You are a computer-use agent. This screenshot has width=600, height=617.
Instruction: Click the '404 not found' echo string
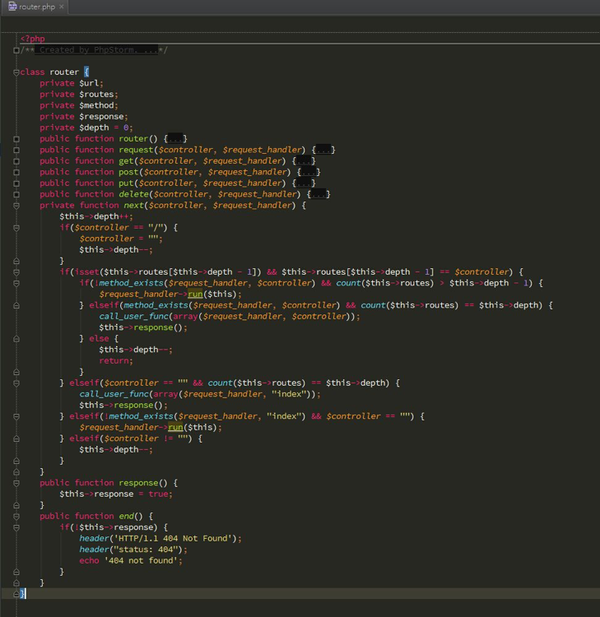[x=143, y=560]
